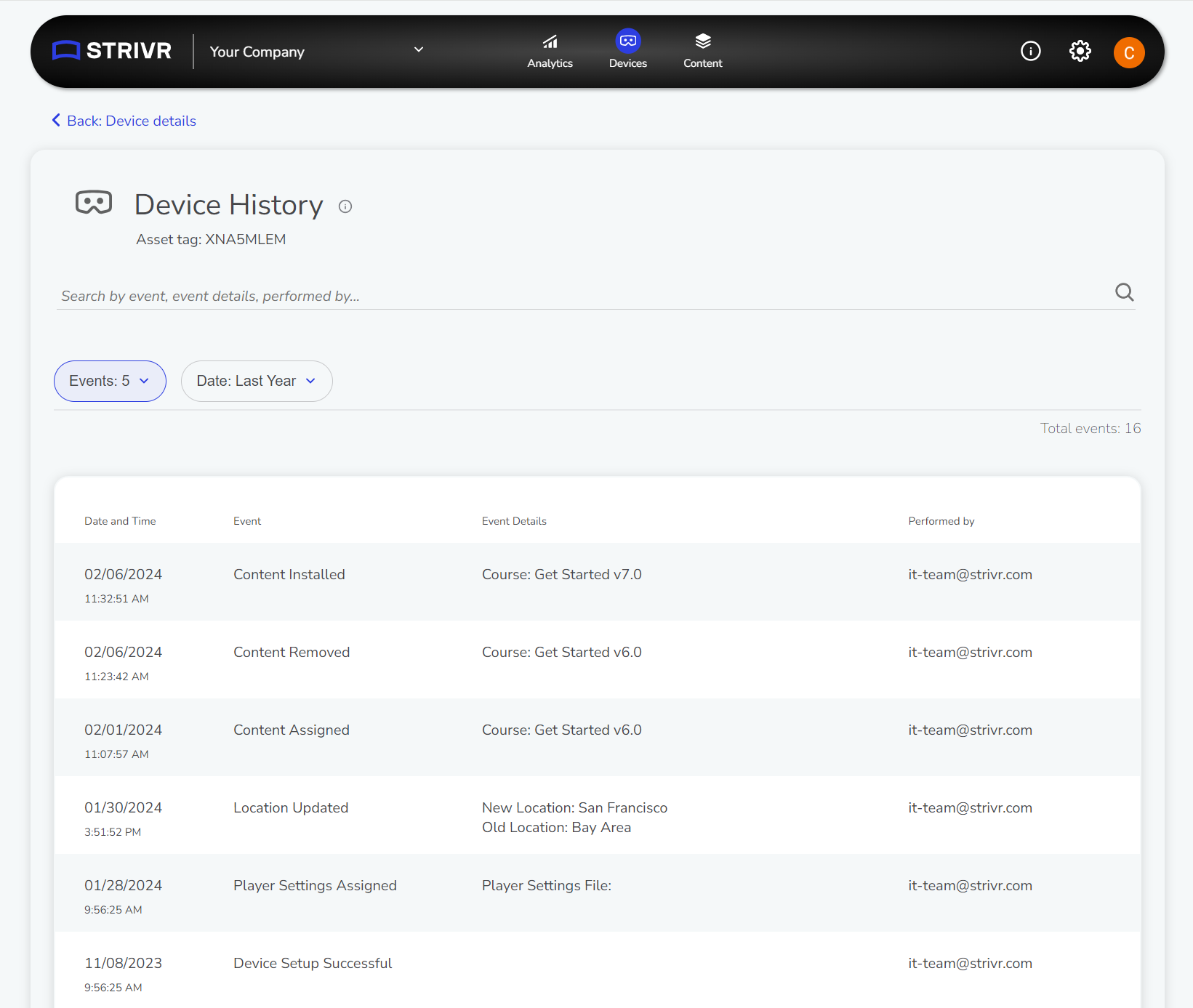
Task: Open settings gear icon
Action: tap(1080, 51)
